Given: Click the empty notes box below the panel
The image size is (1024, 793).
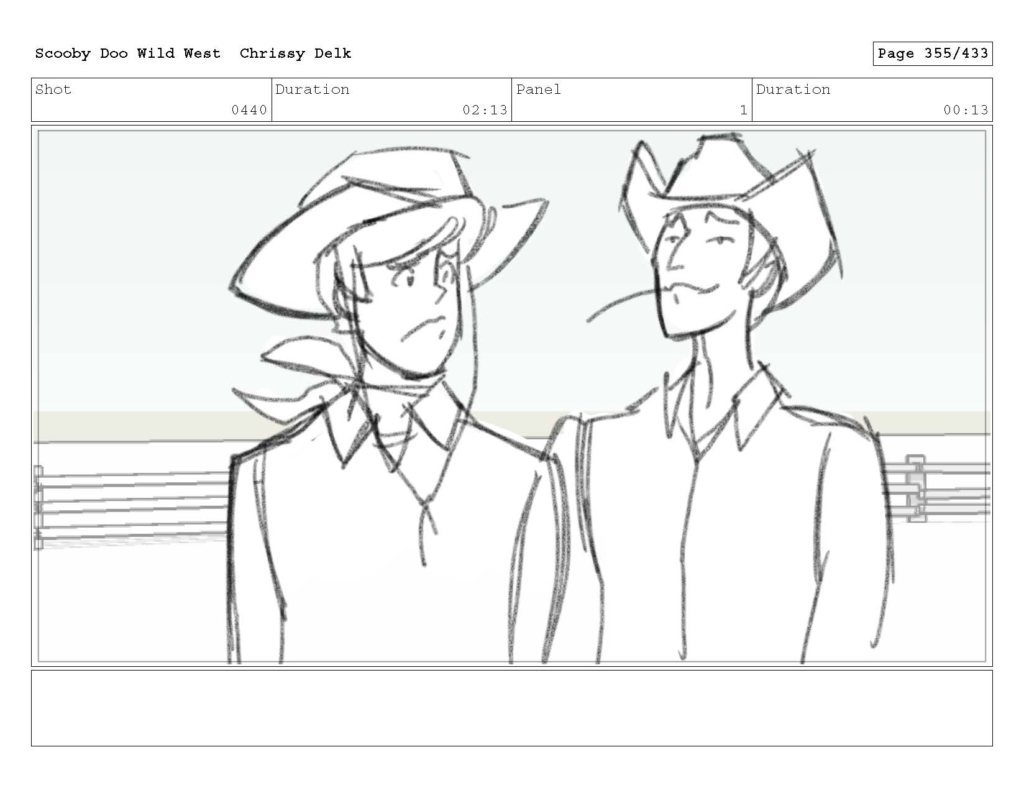Looking at the screenshot, I should (512, 708).
